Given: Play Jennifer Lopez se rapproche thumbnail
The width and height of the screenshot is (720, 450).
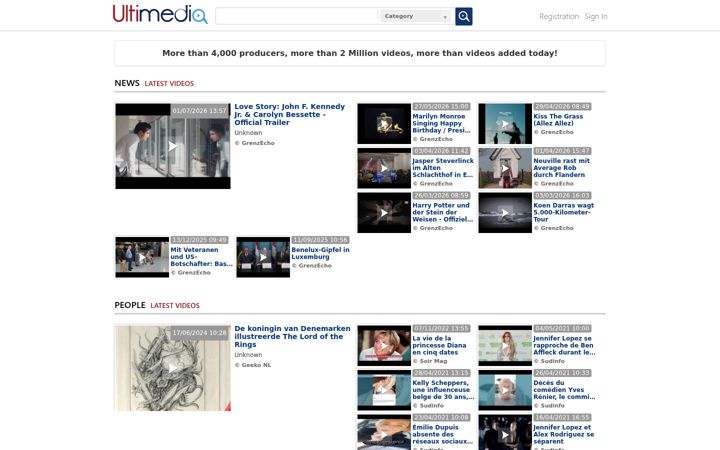Looking at the screenshot, I should coord(505,346).
